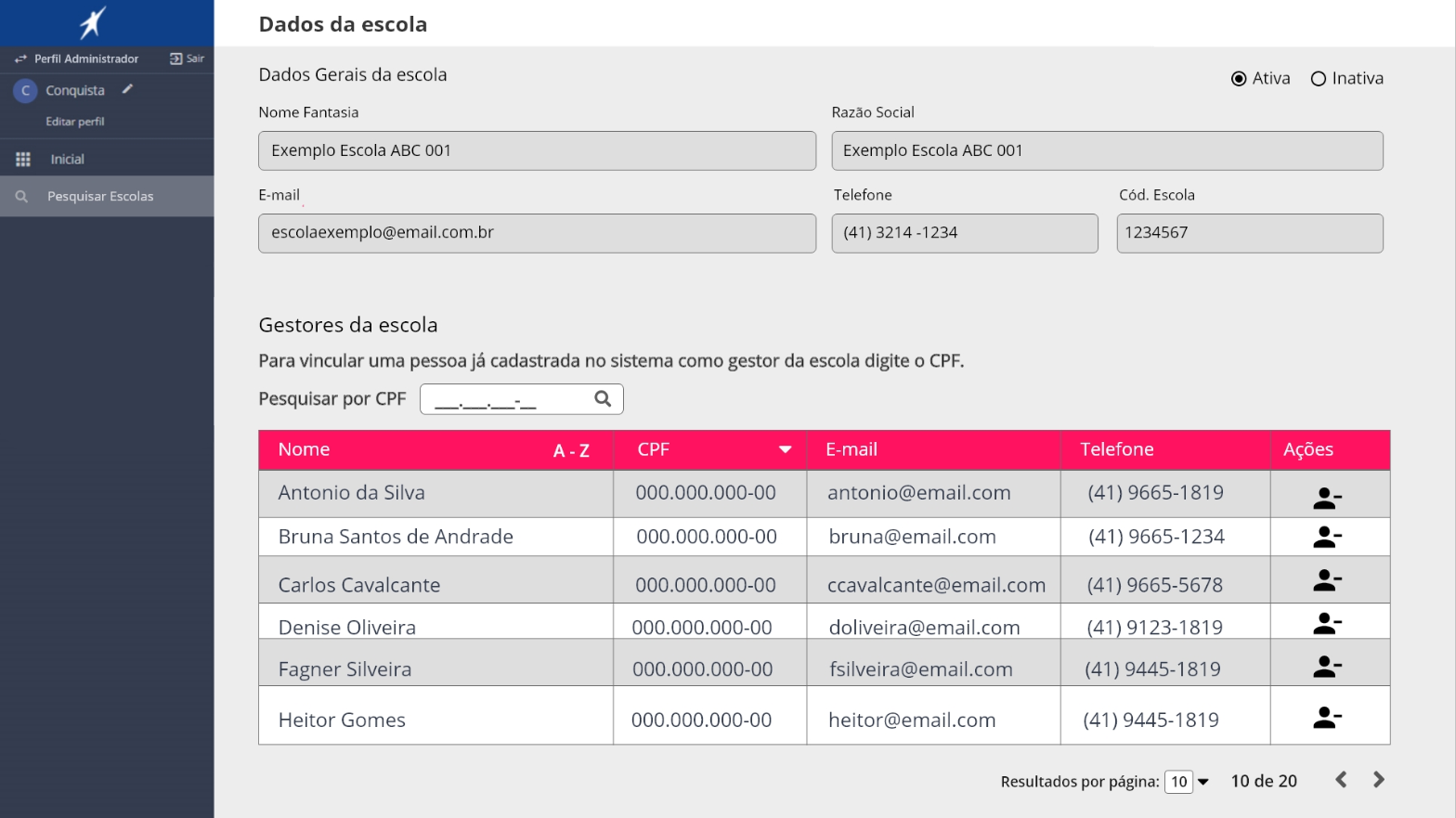Click the email fsilveira@email.com

(921, 669)
